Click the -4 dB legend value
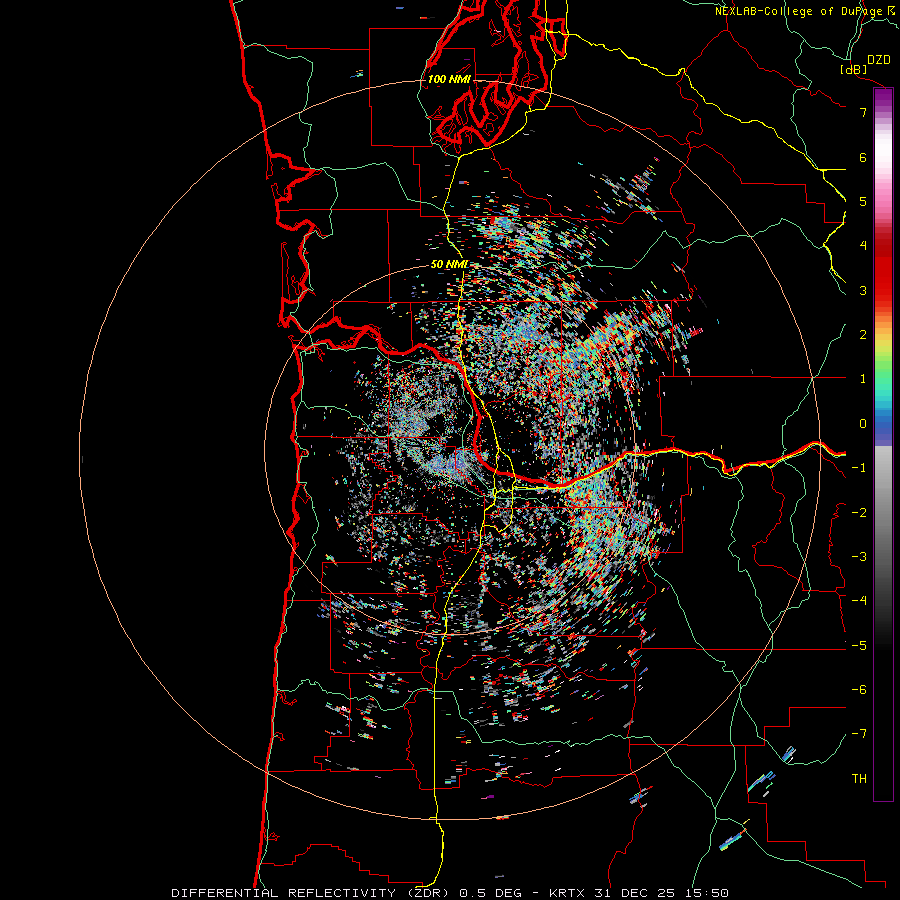The width and height of the screenshot is (900, 900). pos(859,600)
